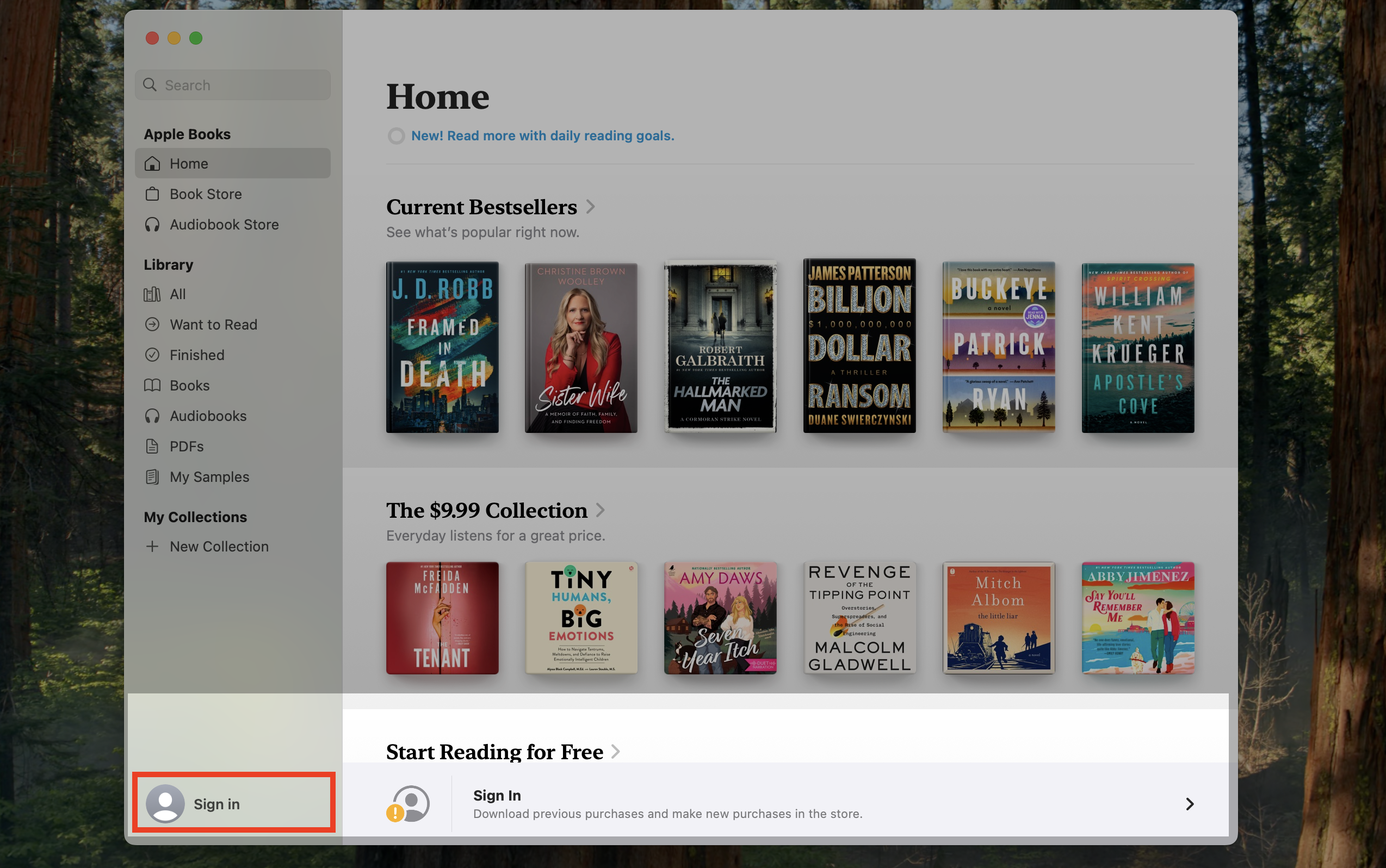The image size is (1386, 868).
Task: Select Books in Library list
Action: (232, 385)
